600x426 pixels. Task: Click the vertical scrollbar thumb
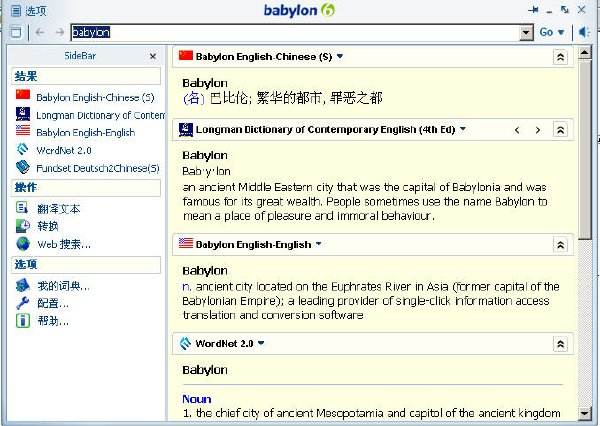point(585,149)
